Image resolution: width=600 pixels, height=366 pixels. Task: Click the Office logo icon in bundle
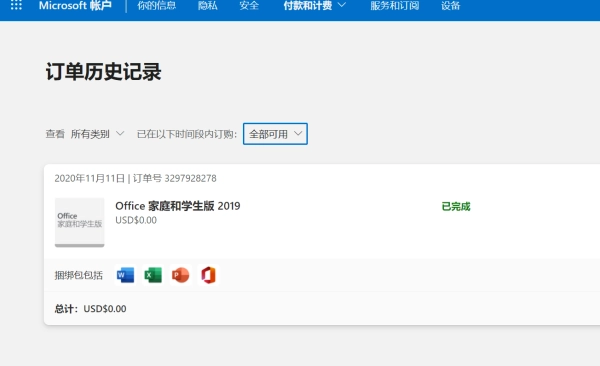tap(208, 275)
